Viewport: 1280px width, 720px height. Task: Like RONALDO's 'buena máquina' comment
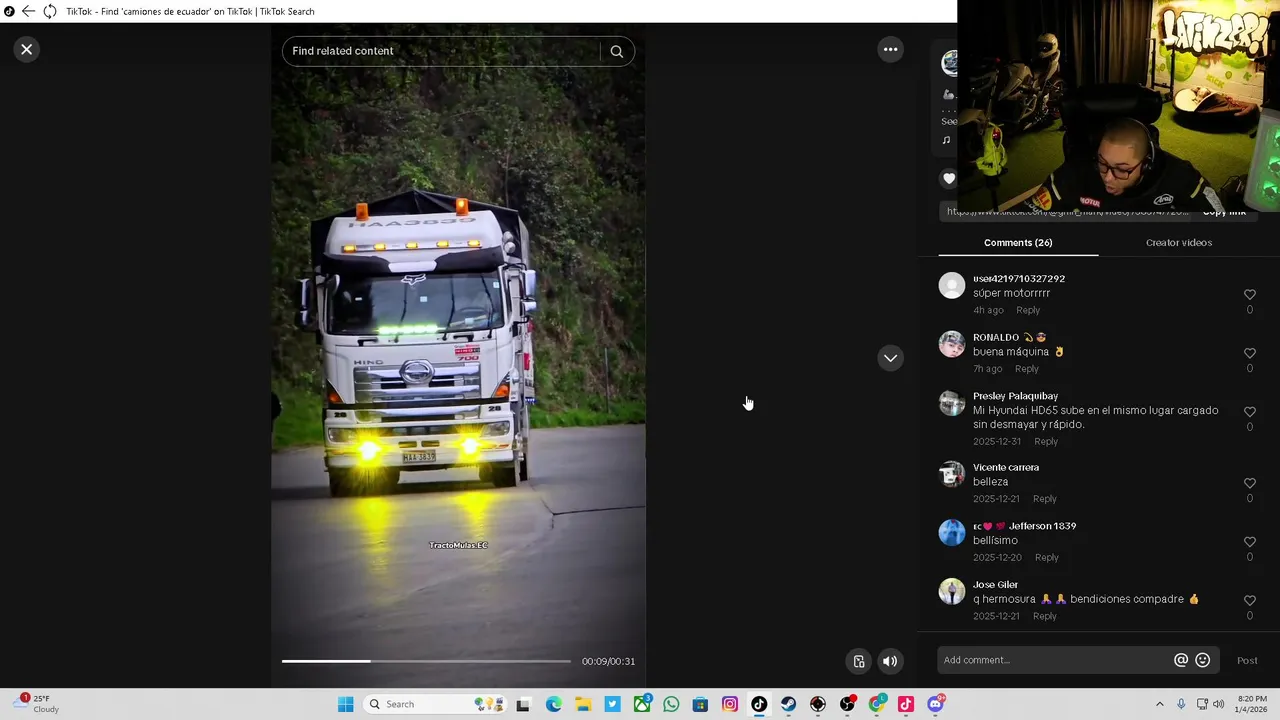1249,353
